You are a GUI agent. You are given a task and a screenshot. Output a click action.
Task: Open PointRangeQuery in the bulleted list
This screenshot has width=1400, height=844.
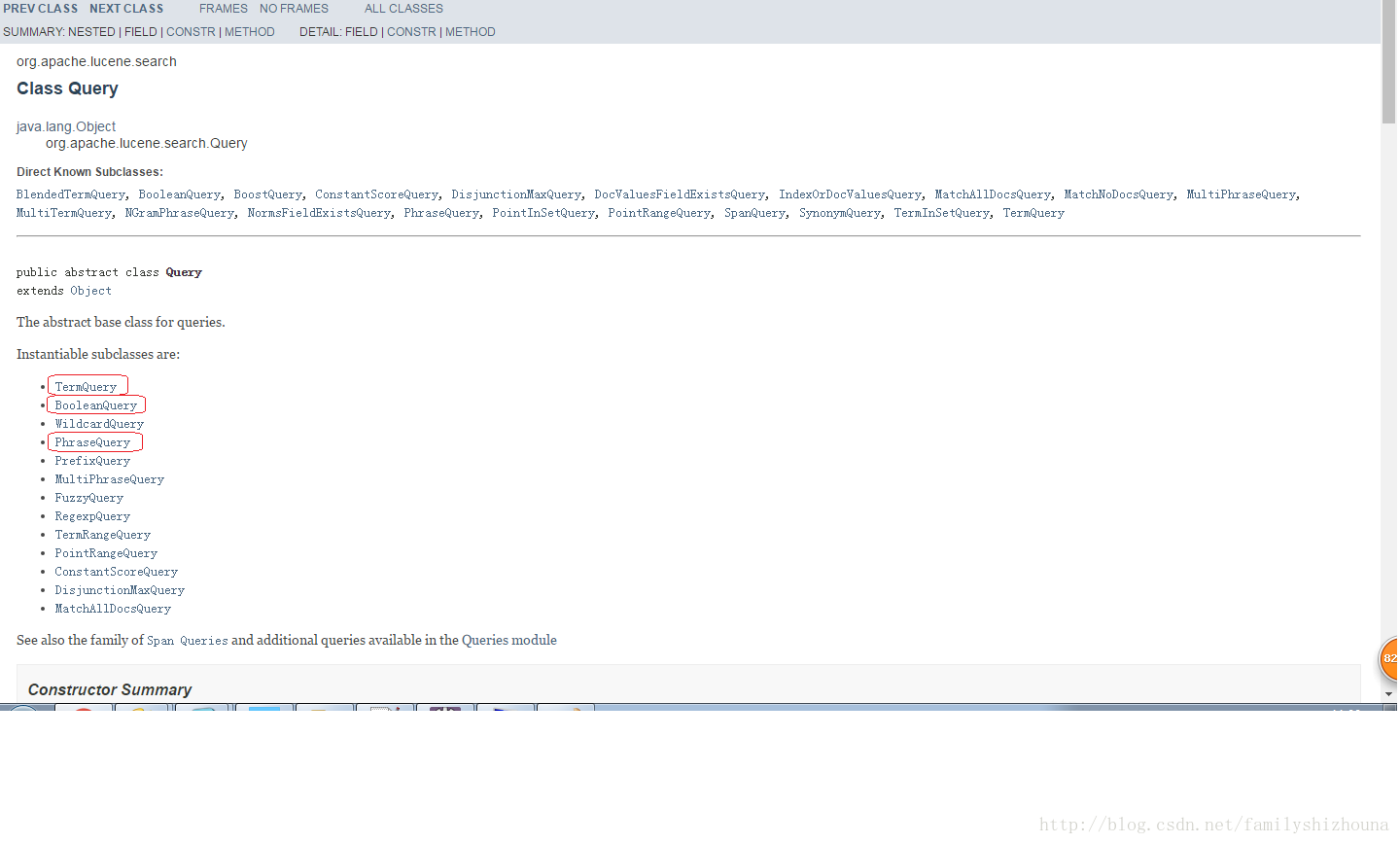(106, 553)
